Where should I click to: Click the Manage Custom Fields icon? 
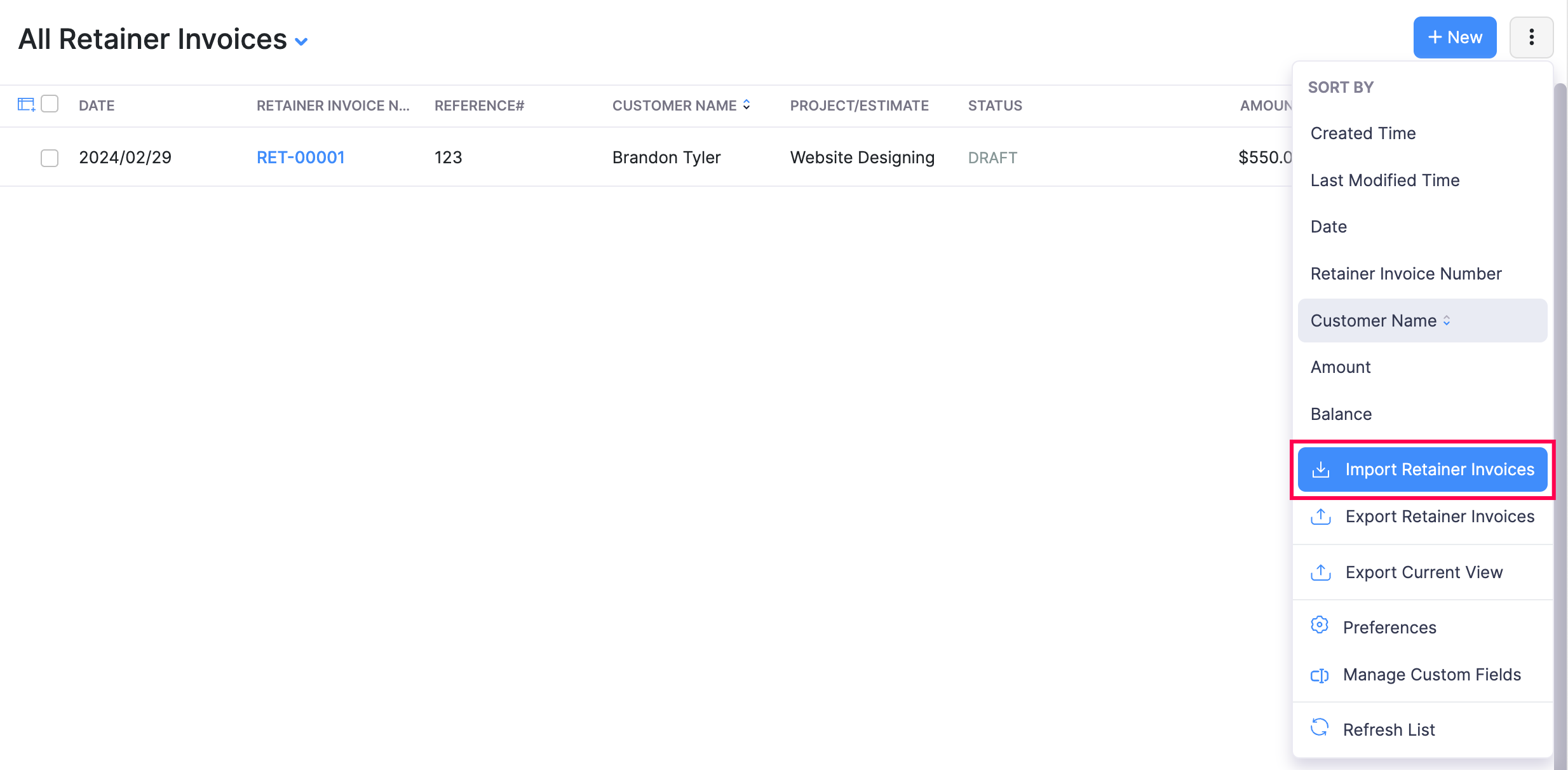[x=1320, y=675]
